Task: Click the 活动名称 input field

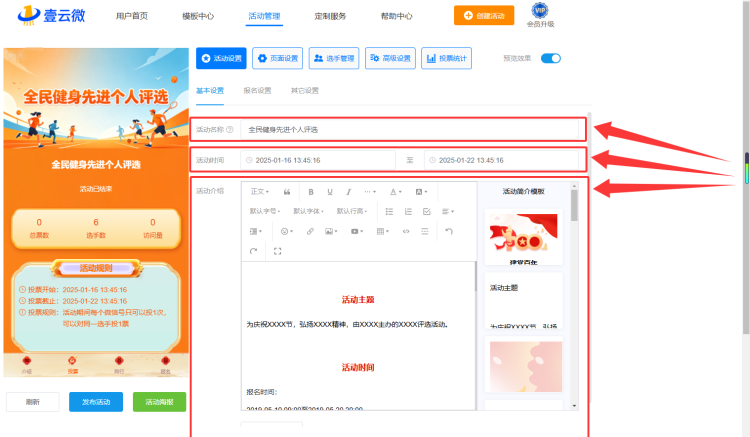Action: (409, 130)
